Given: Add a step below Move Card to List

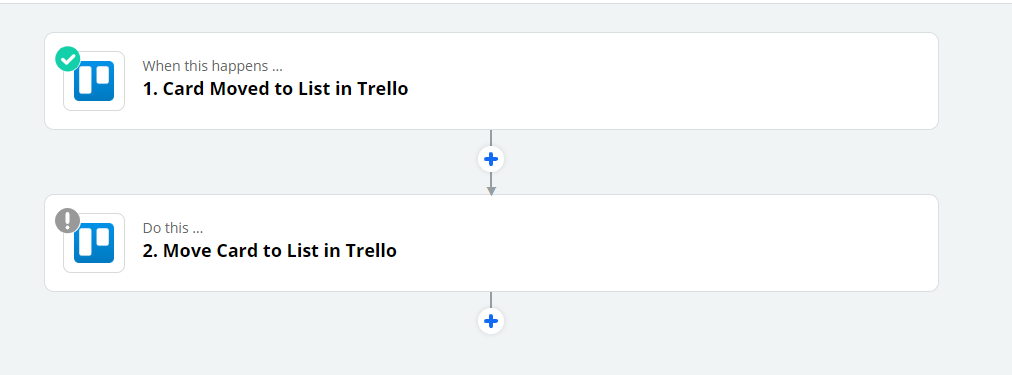Looking at the screenshot, I should (x=491, y=321).
